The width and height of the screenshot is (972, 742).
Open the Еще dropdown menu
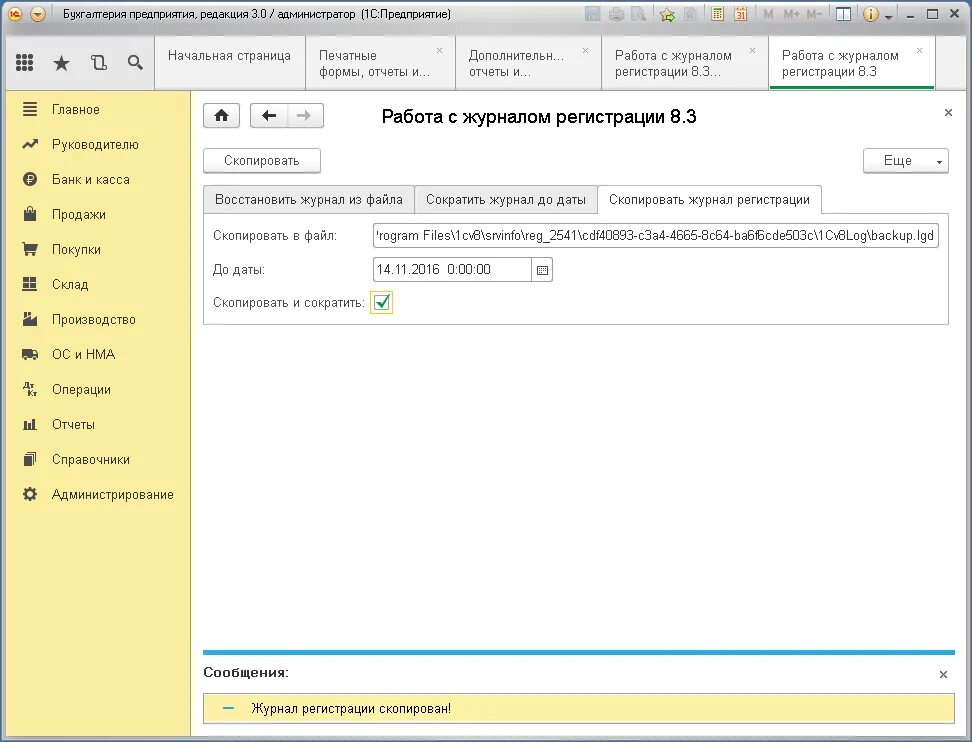click(x=906, y=161)
